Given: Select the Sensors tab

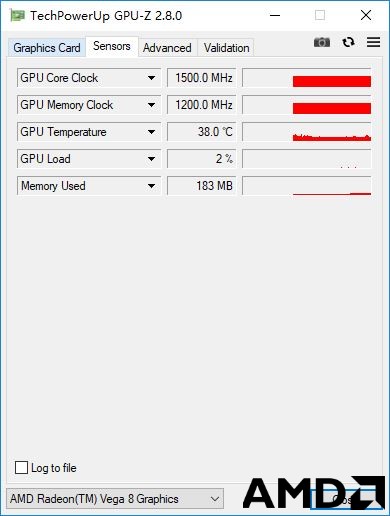Looking at the screenshot, I should click(x=112, y=46).
